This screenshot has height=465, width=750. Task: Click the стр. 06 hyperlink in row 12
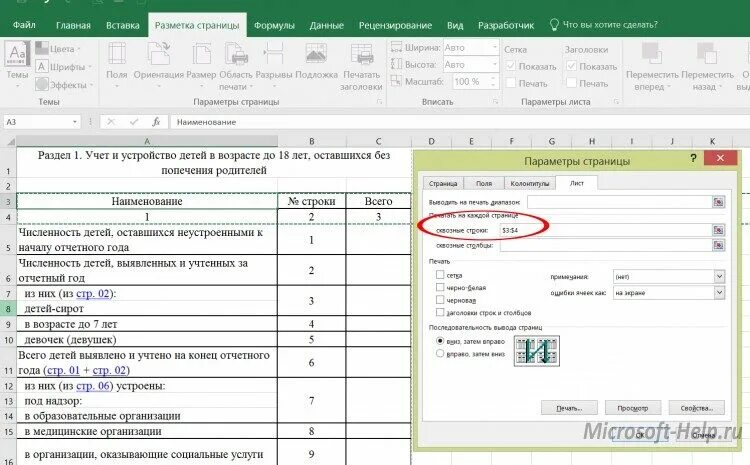point(93,386)
